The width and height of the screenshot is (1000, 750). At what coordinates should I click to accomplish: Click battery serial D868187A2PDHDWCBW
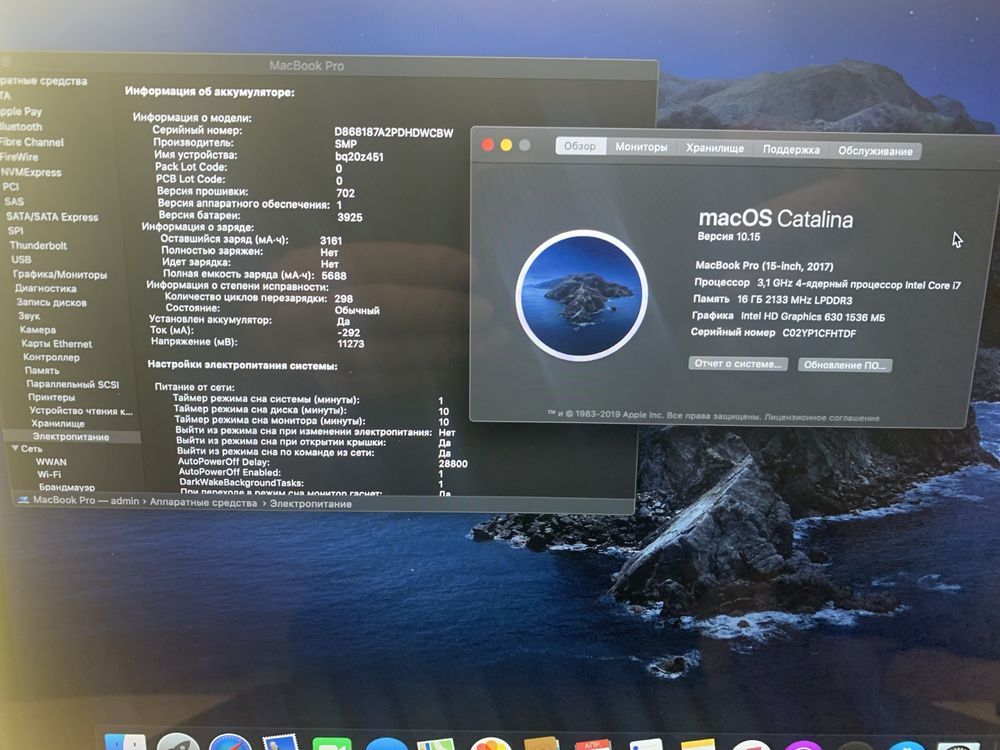pyautogui.click(x=393, y=133)
